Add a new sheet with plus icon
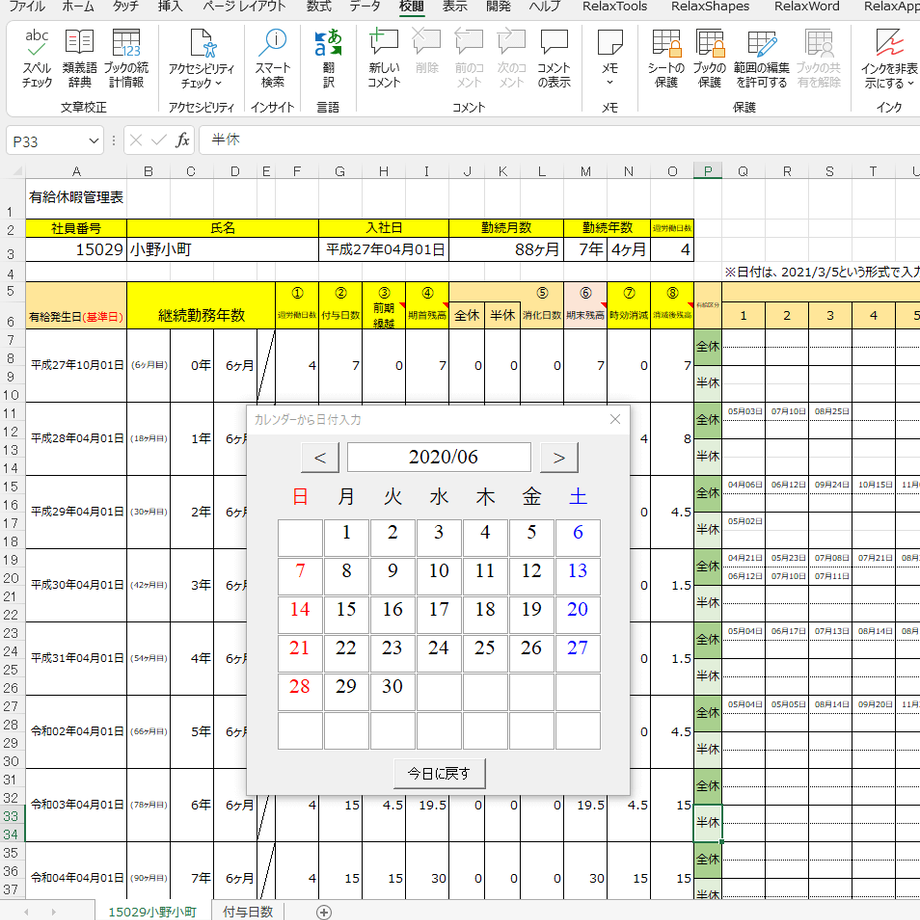Viewport: 920px width, 920px height. coord(323,912)
